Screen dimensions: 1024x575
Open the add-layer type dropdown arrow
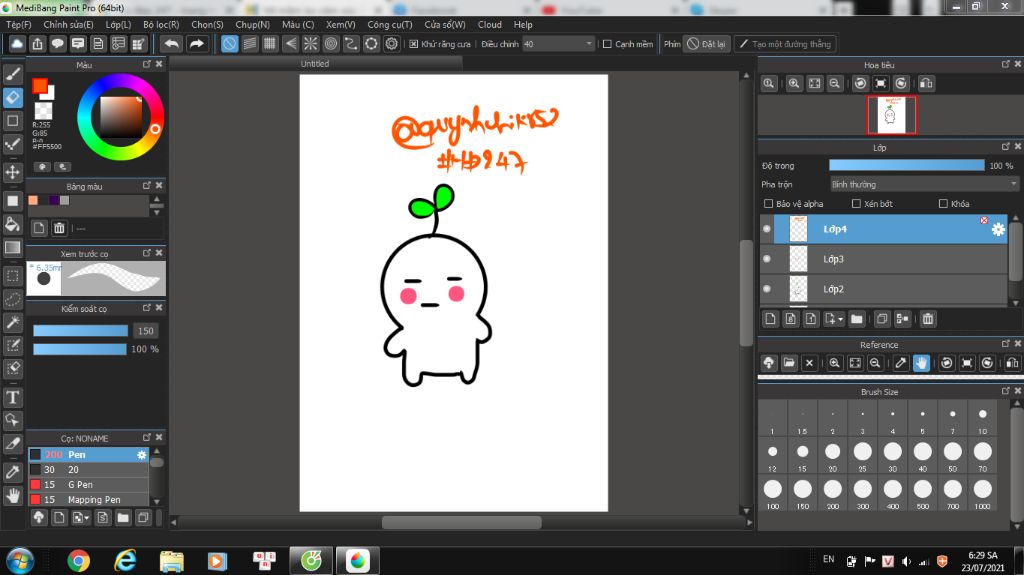[840, 319]
